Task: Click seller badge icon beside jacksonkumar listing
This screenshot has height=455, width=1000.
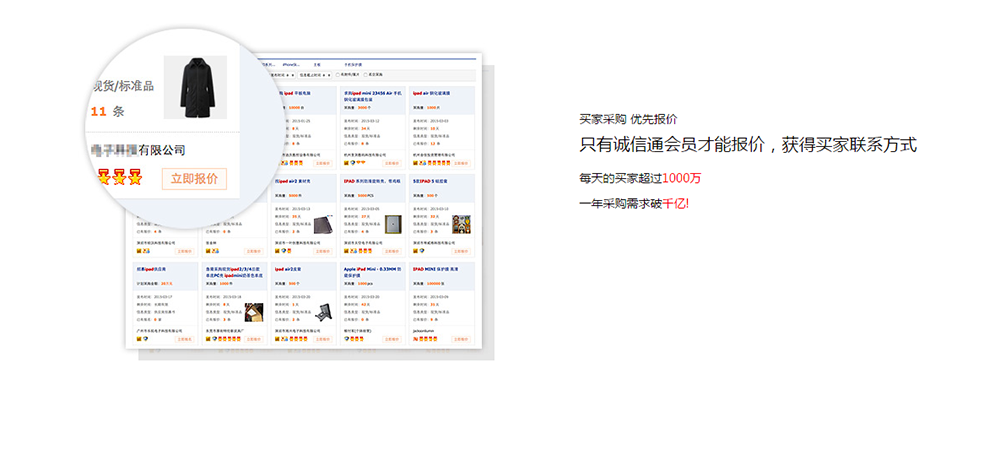Action: pos(416,338)
